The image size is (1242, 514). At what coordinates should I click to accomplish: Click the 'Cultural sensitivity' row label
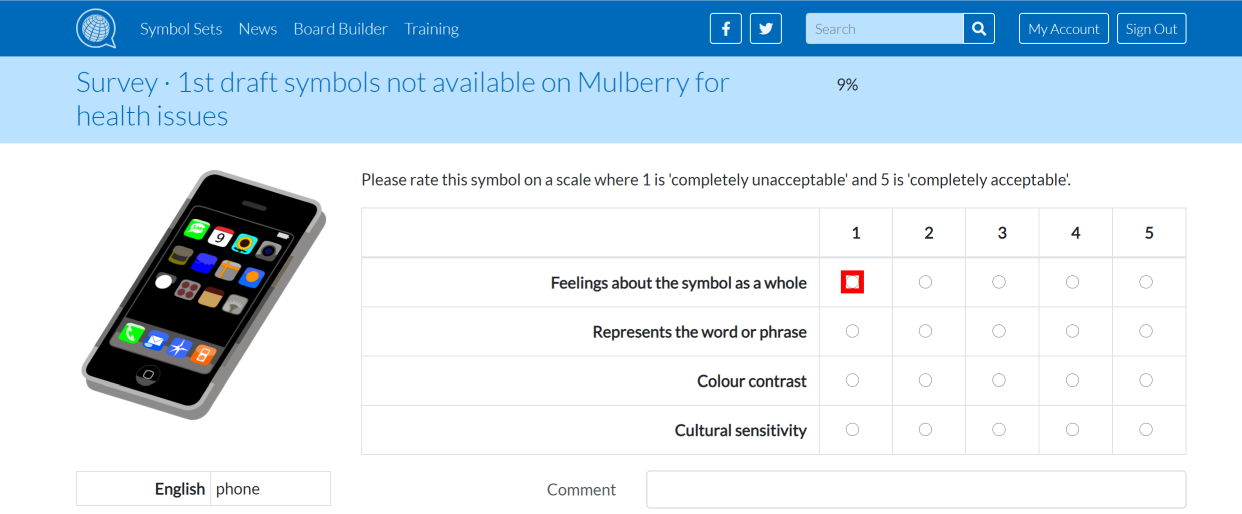[741, 430]
